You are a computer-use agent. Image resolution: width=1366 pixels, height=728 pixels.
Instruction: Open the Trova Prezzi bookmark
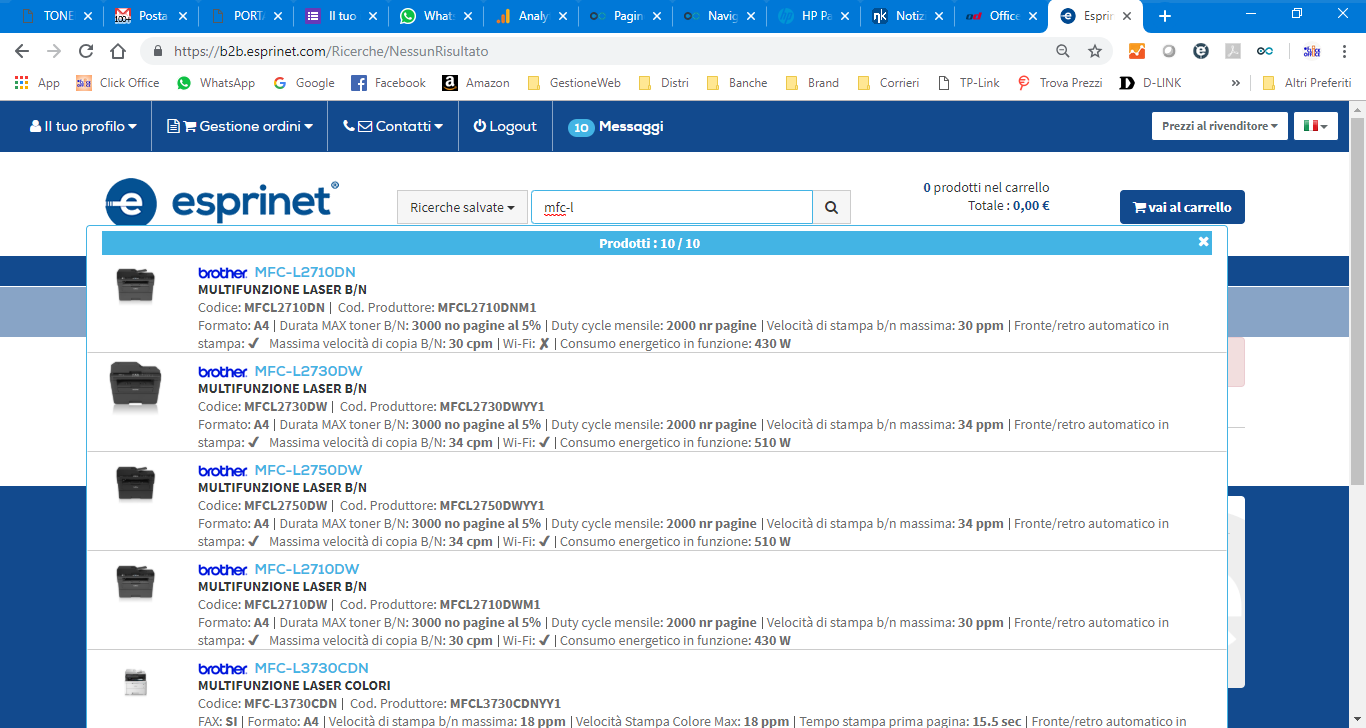click(1060, 83)
